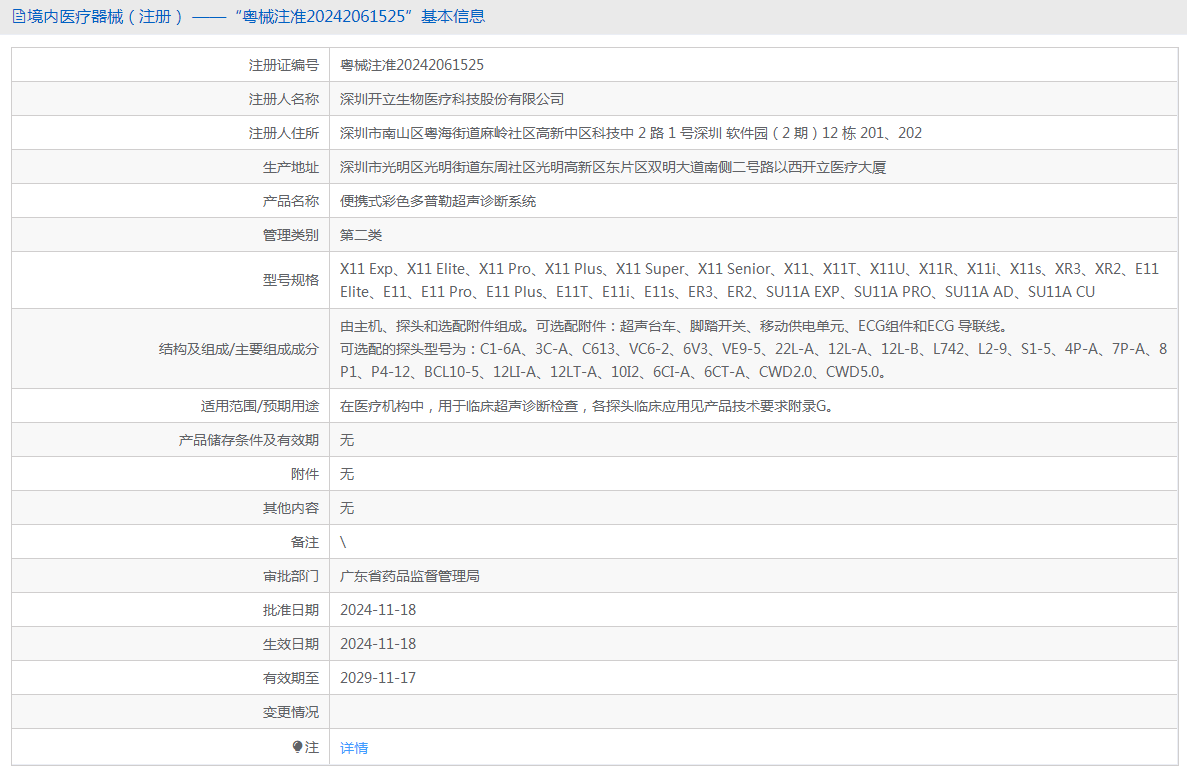Click the page title 境内医疗器械（注册）基本信息
This screenshot has width=1187, height=770.
pos(256,17)
